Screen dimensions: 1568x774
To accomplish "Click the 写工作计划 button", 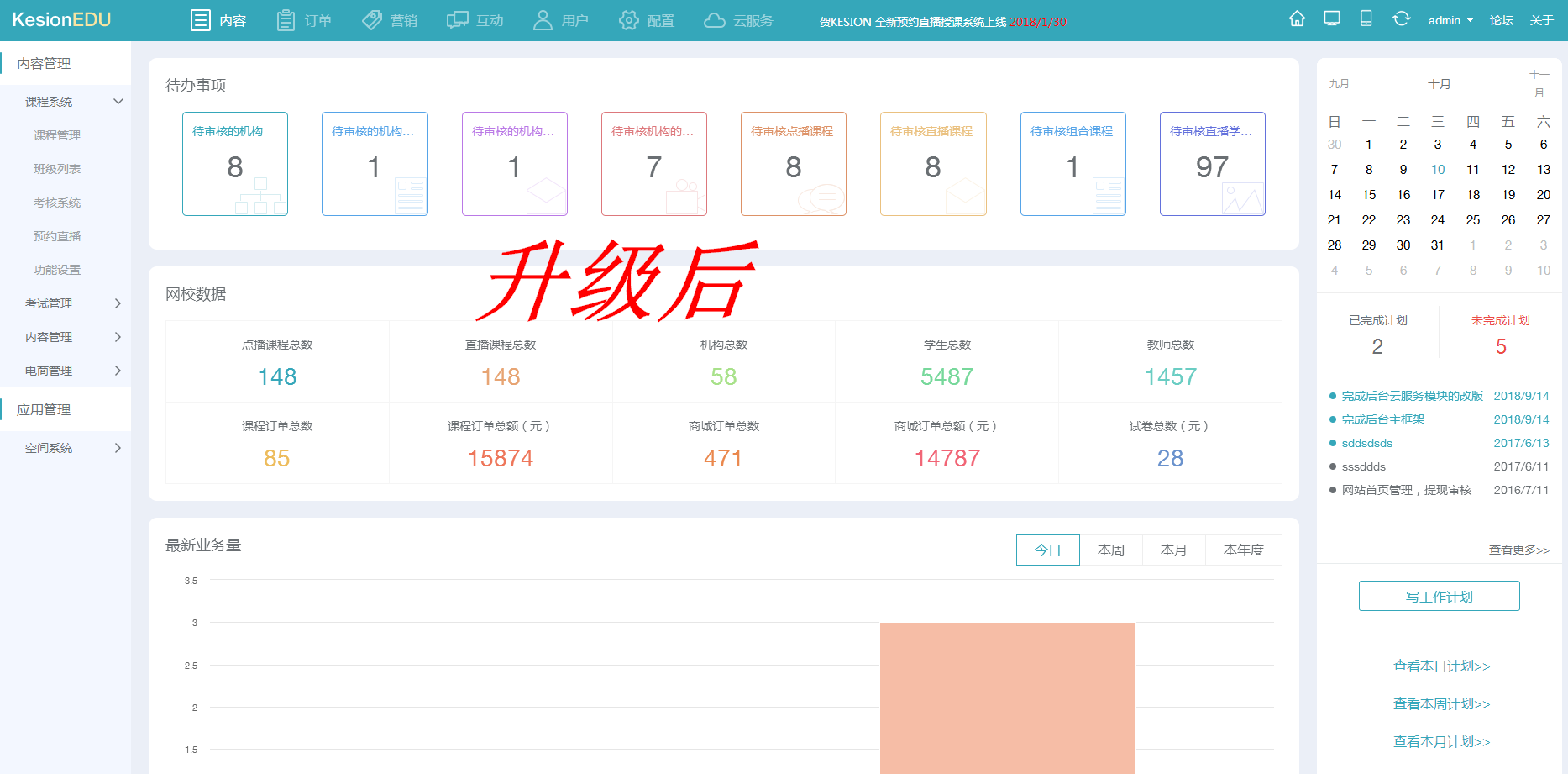I will pos(1439,595).
